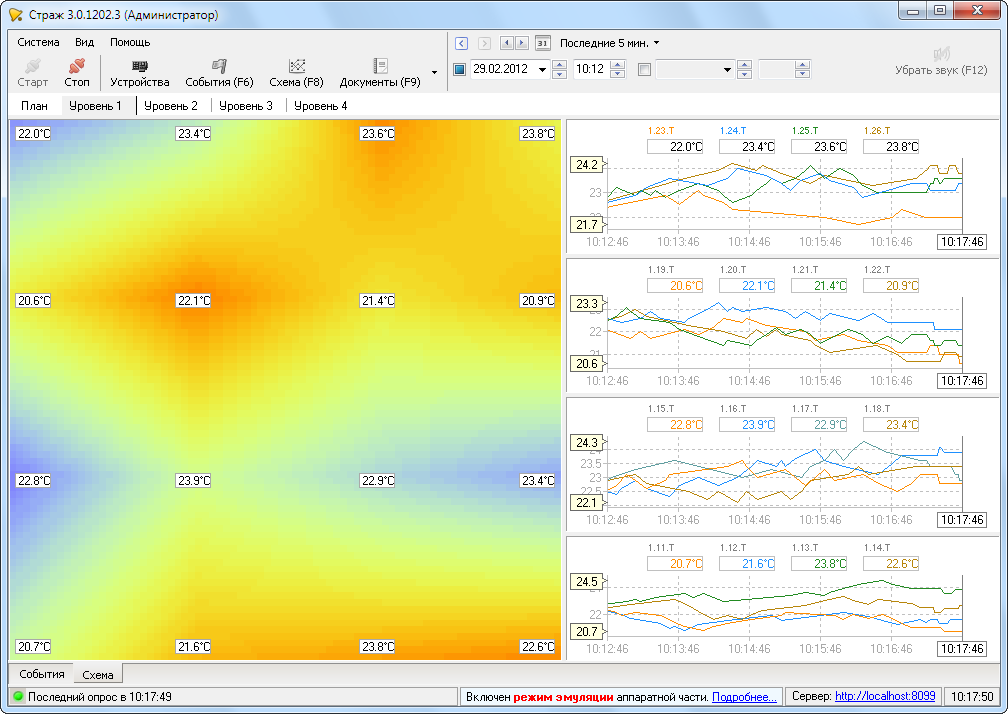Select the 22.1°C sensor label on heat map

(194, 301)
